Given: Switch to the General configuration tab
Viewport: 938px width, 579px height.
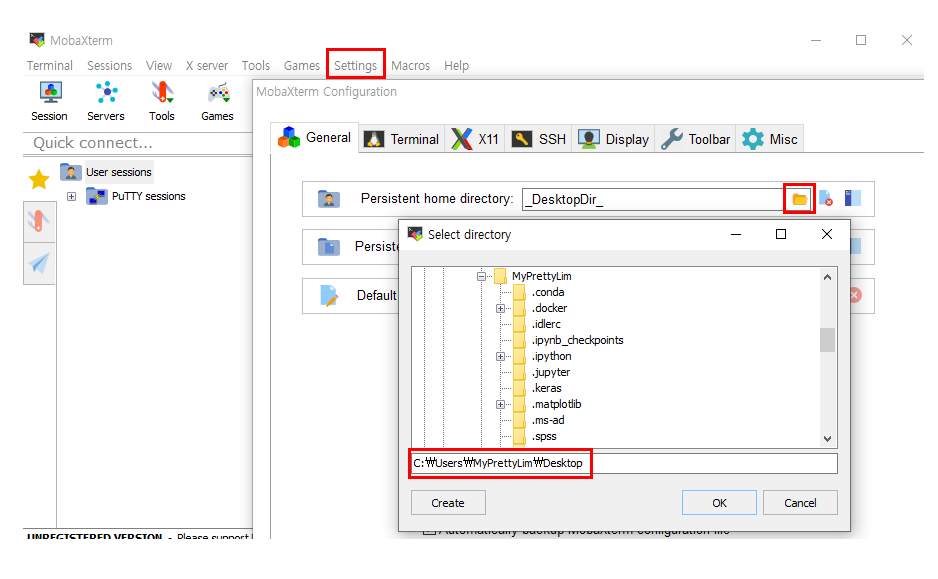Looking at the screenshot, I should 315,138.
